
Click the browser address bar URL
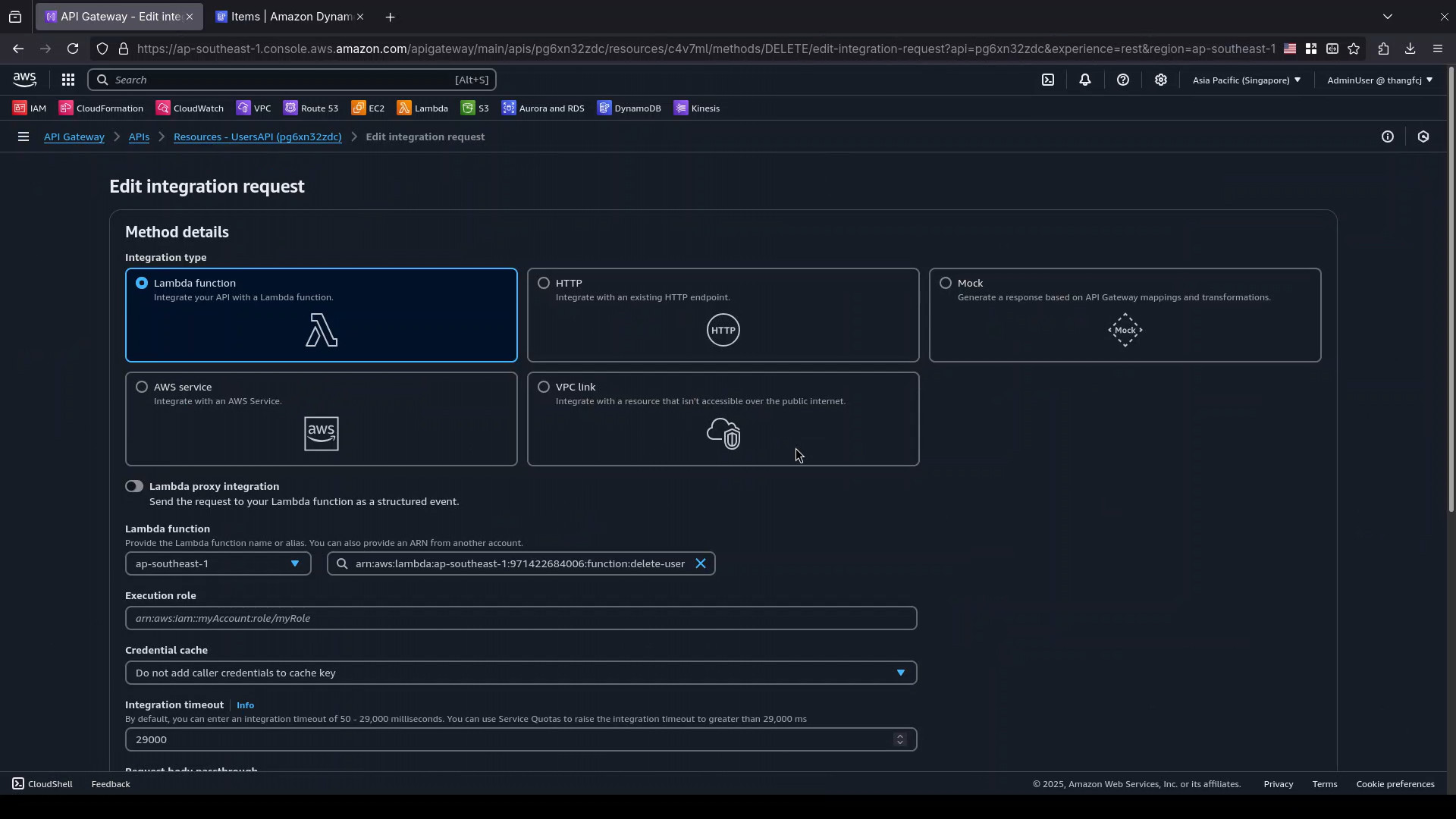[x=706, y=49]
